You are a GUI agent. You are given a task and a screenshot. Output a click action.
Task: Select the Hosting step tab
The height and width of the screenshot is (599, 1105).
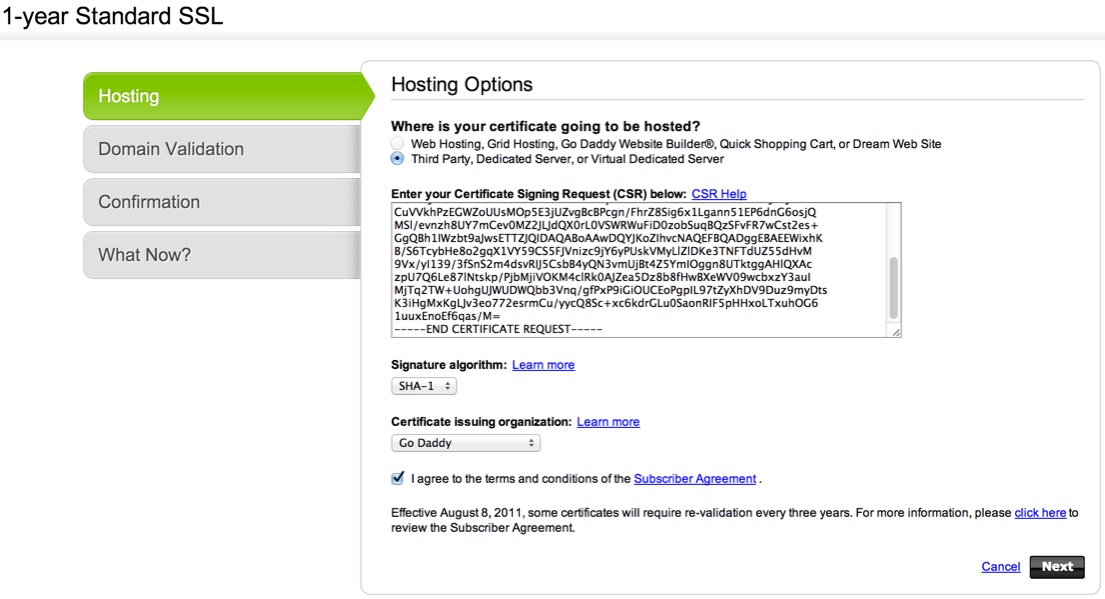click(220, 96)
